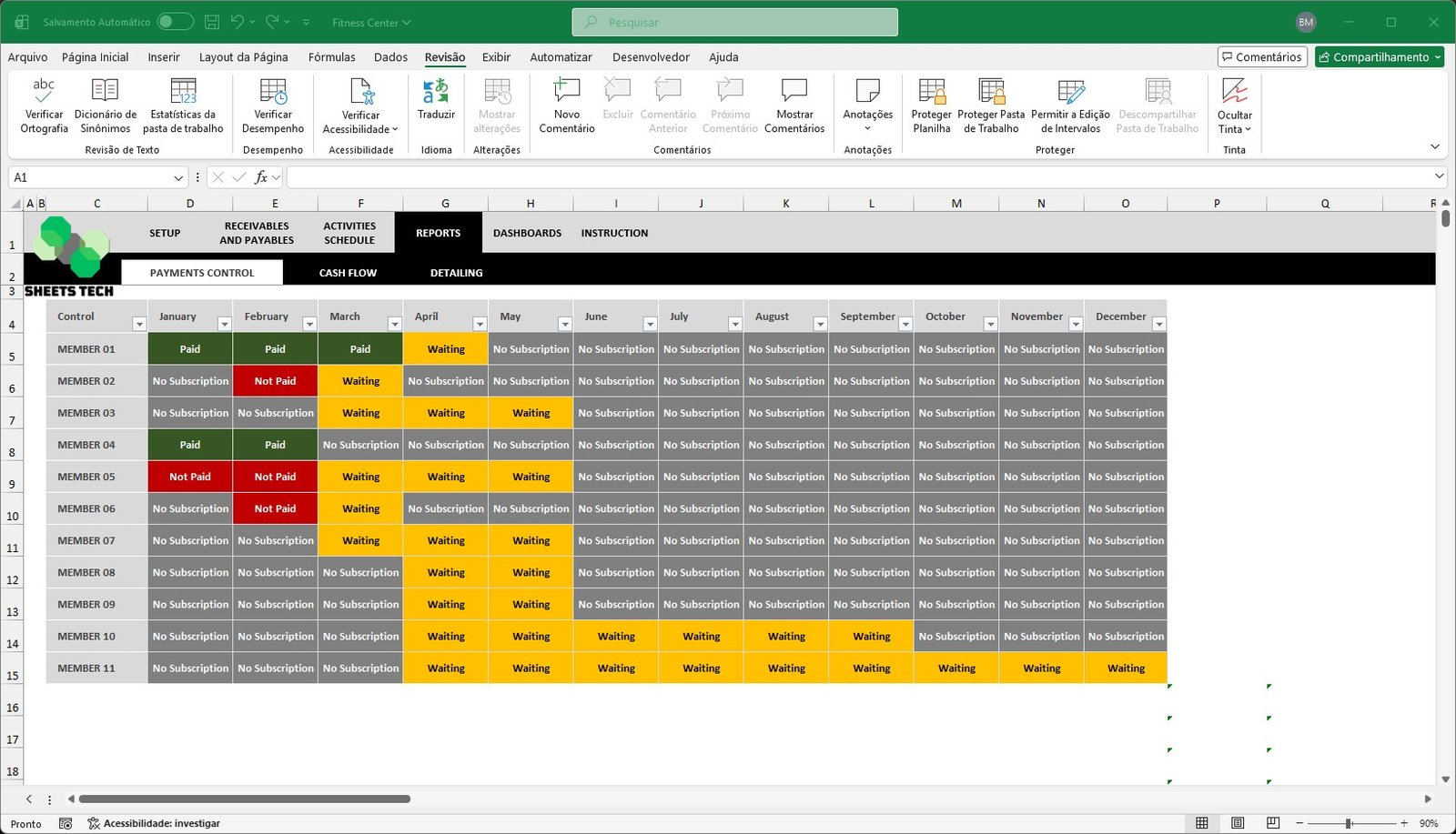Click the Mostrar Comentários icon
Image resolution: width=1456 pixels, height=834 pixels.
(794, 91)
